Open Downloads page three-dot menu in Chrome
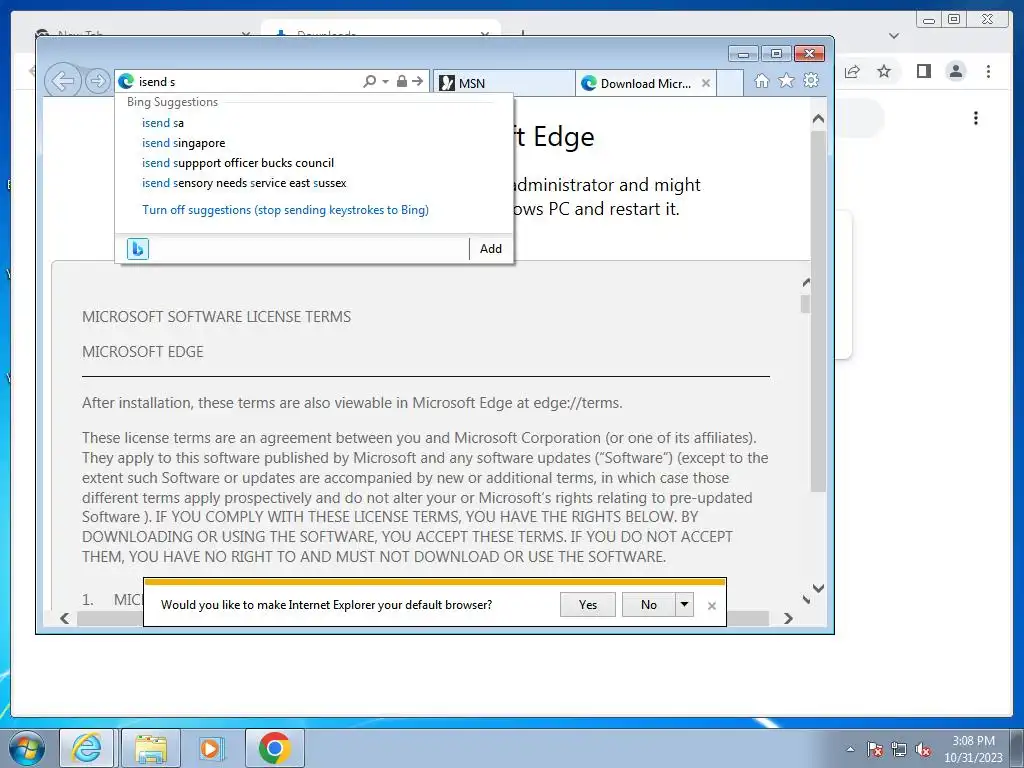The image size is (1024, 768). (976, 118)
